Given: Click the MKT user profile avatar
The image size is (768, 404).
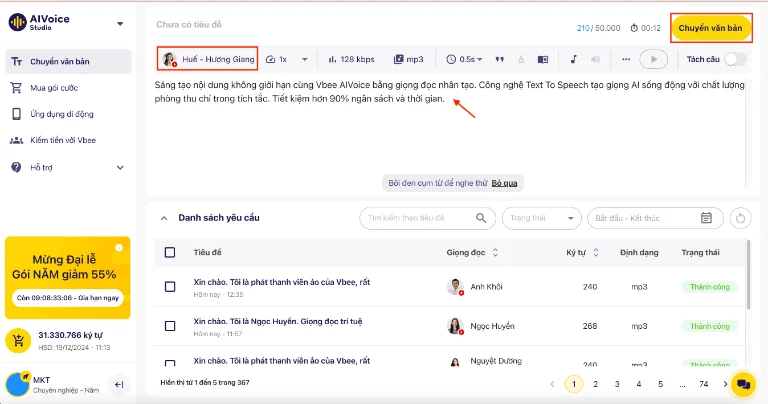Looking at the screenshot, I should [x=17, y=384].
